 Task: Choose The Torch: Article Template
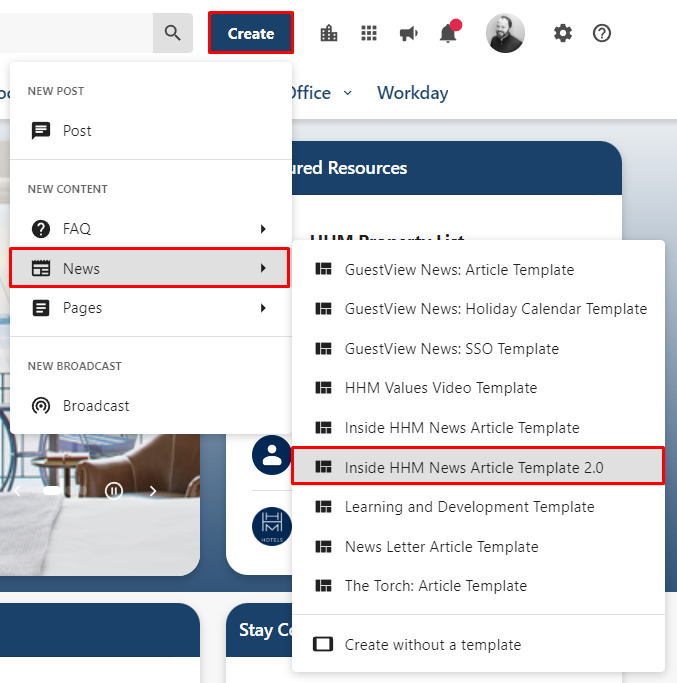point(478,586)
